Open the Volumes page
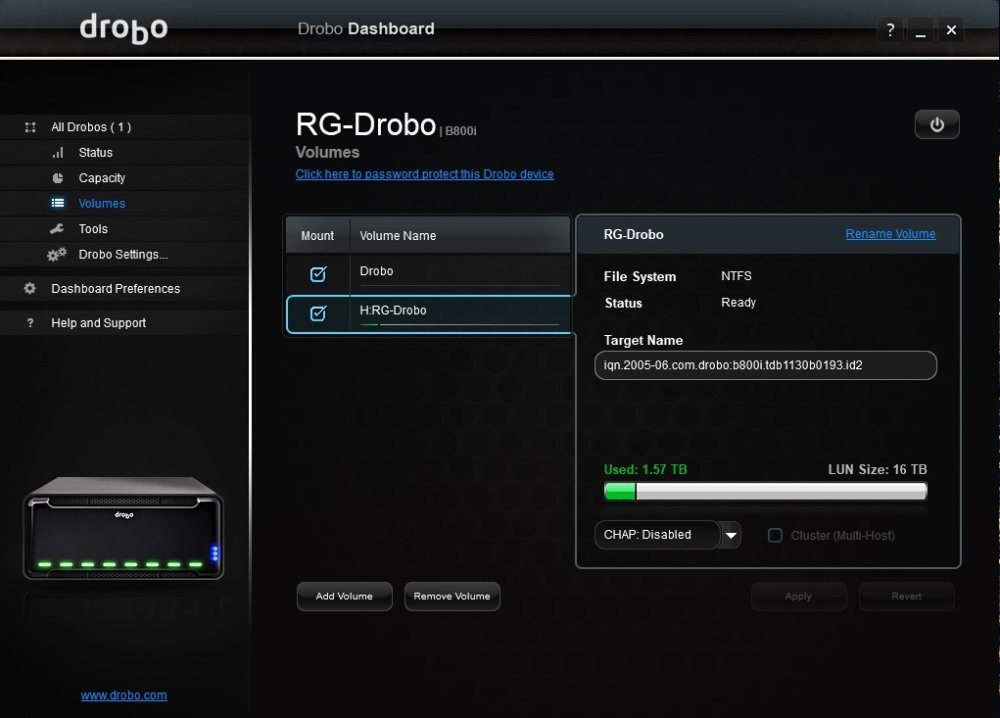This screenshot has height=718, width=1000. (124, 203)
